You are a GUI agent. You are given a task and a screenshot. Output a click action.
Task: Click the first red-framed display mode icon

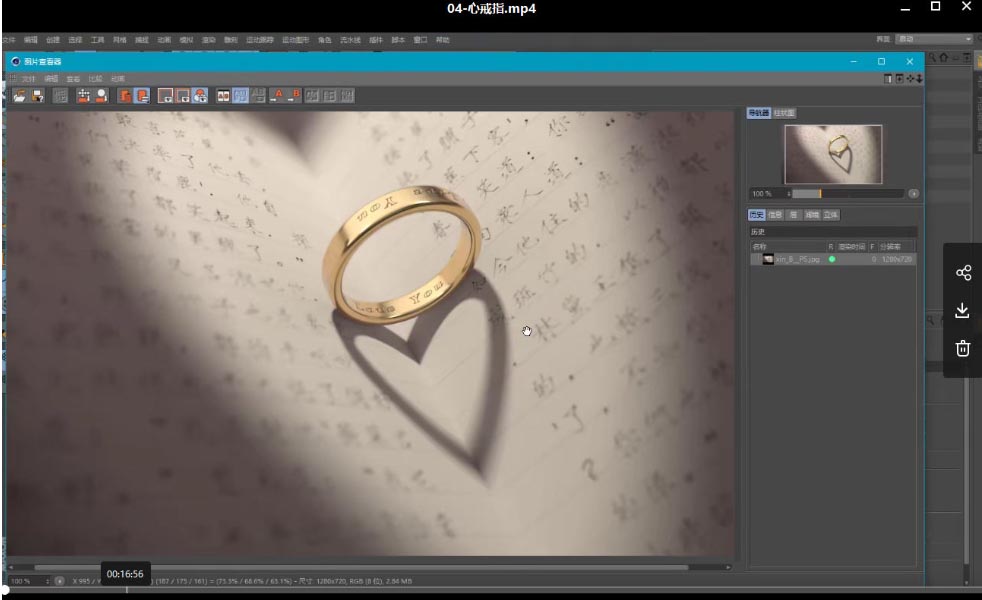point(165,96)
